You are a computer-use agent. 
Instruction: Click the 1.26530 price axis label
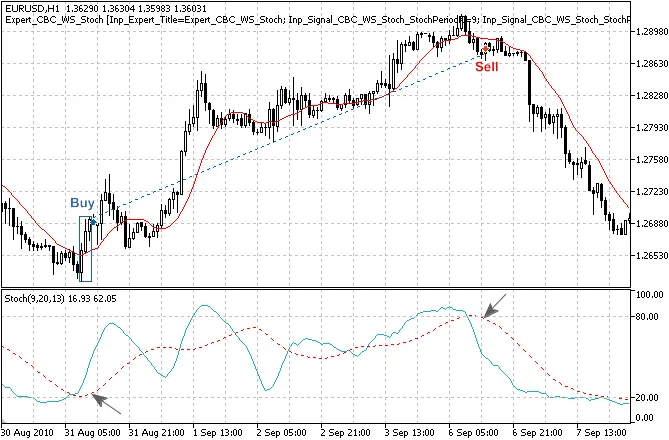[x=649, y=255]
